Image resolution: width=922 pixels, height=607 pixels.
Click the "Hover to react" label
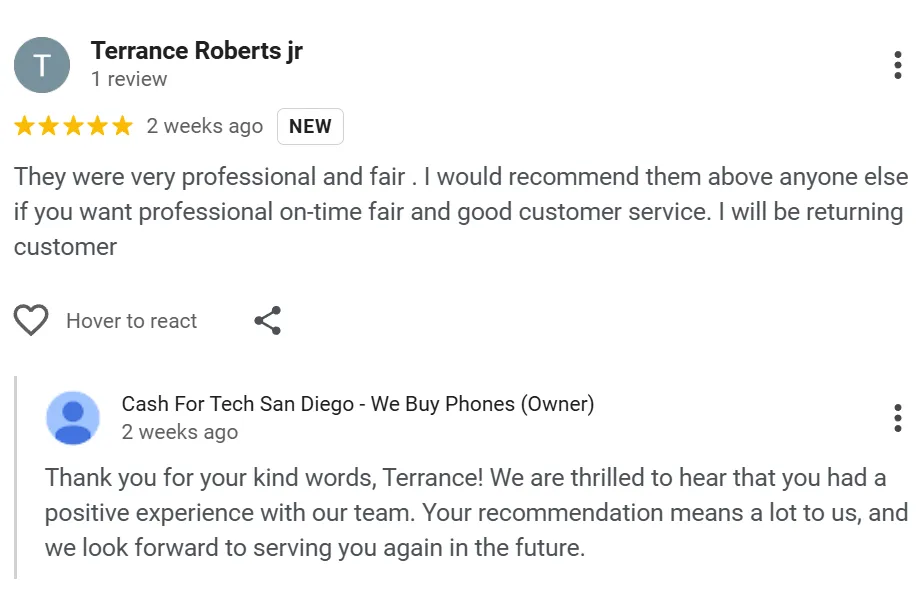tap(131, 321)
